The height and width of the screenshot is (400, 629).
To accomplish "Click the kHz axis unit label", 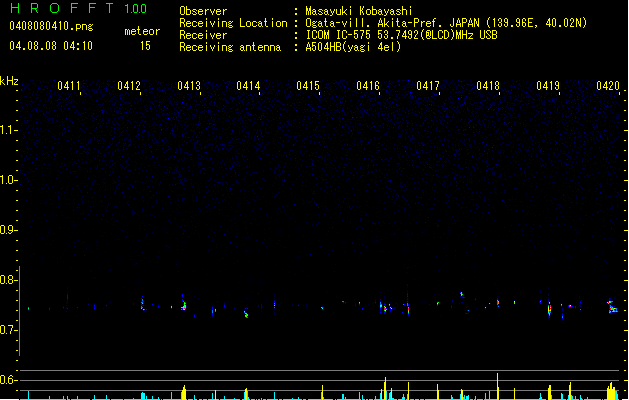I will tap(9, 81).
